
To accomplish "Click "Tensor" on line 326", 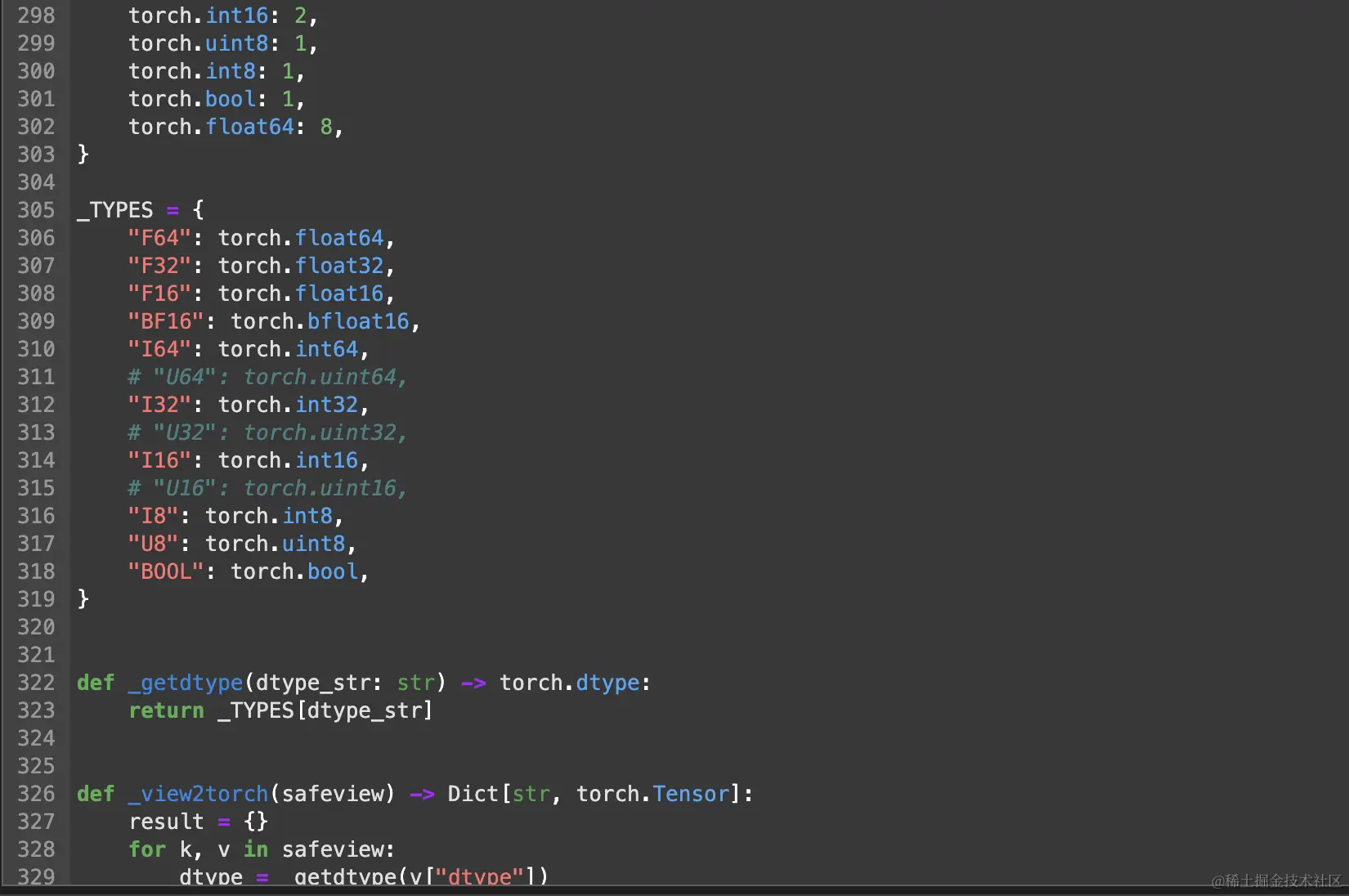I will pyautogui.click(x=691, y=794).
